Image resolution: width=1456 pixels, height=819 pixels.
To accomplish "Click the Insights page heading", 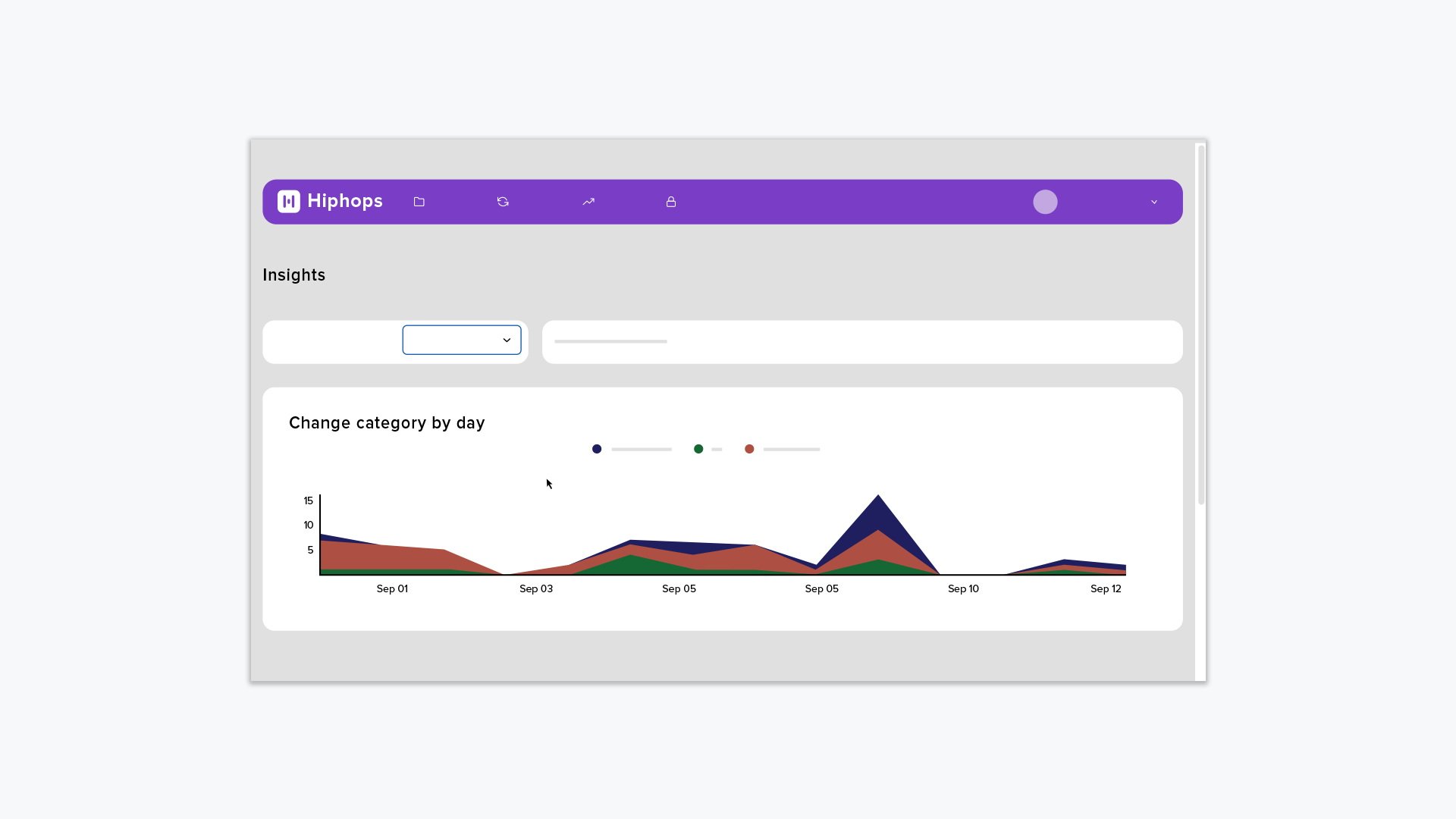I will (293, 275).
